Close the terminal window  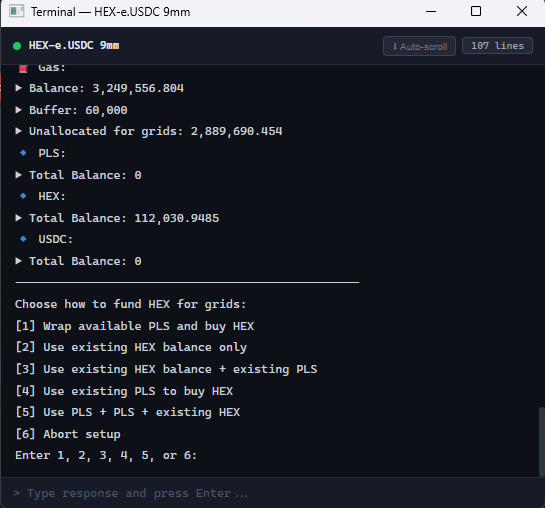(x=522, y=11)
